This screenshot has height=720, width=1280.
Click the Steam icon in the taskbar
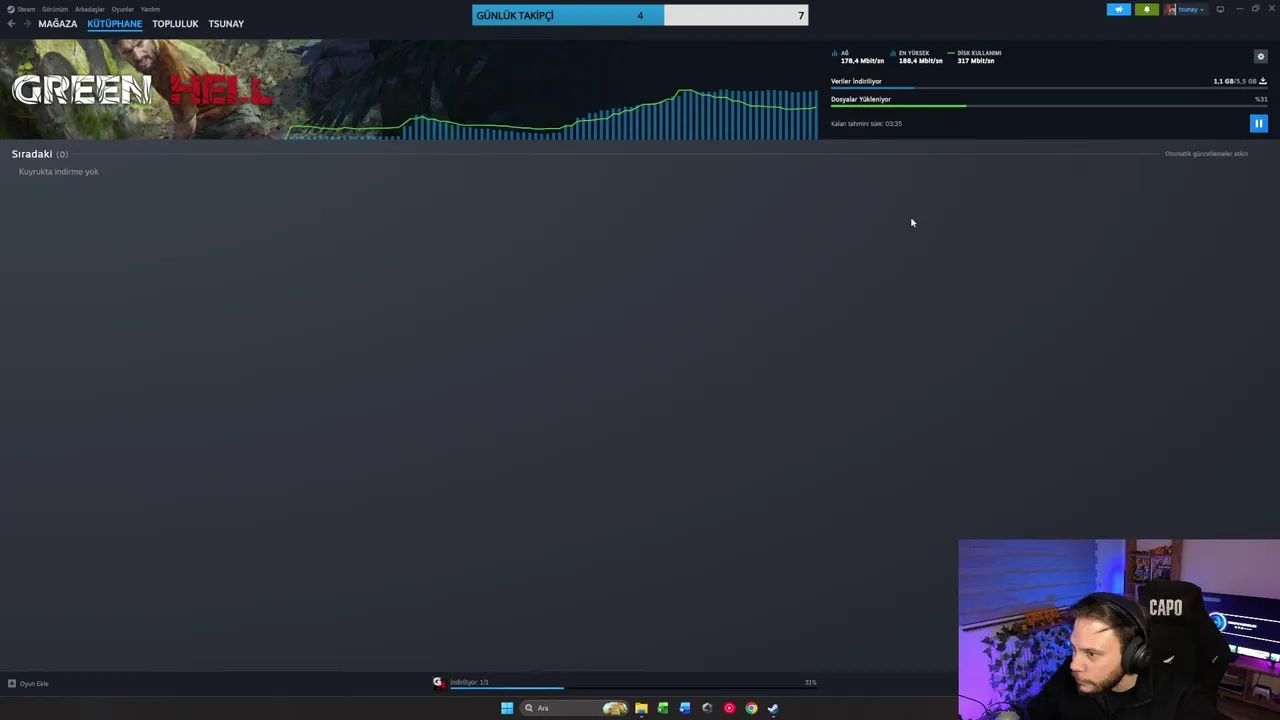coord(773,708)
